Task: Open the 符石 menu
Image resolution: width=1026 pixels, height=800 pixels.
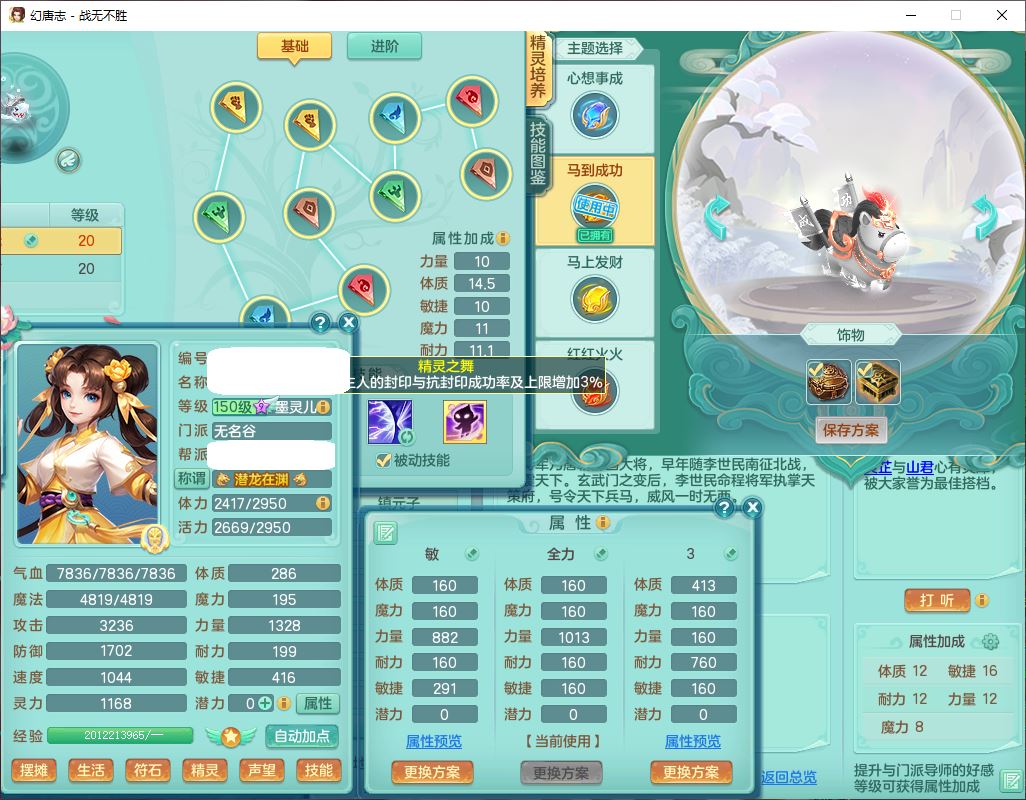Action: pos(148,771)
